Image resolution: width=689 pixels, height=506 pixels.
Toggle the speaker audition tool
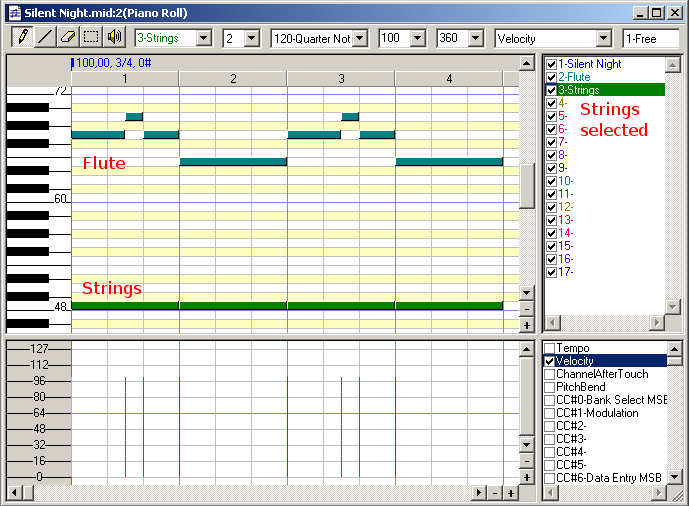click(x=114, y=37)
